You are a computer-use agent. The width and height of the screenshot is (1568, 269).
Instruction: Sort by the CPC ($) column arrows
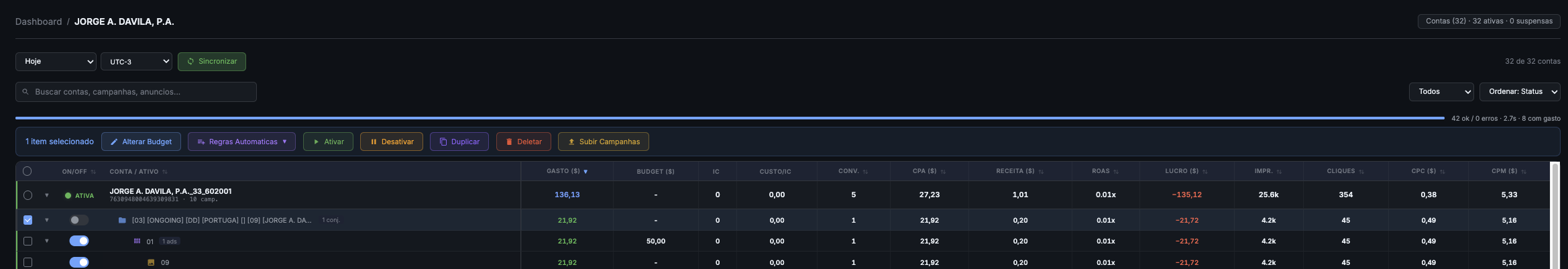(1442, 172)
